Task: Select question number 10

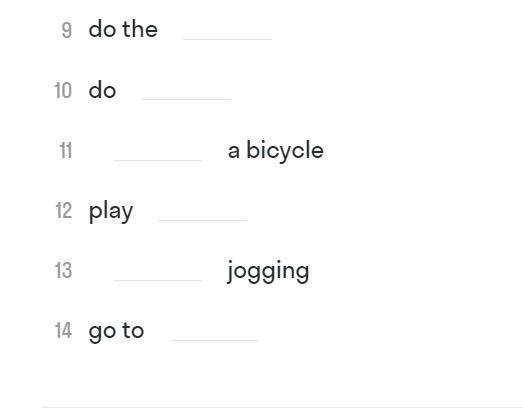Action: pyautogui.click(x=63, y=90)
